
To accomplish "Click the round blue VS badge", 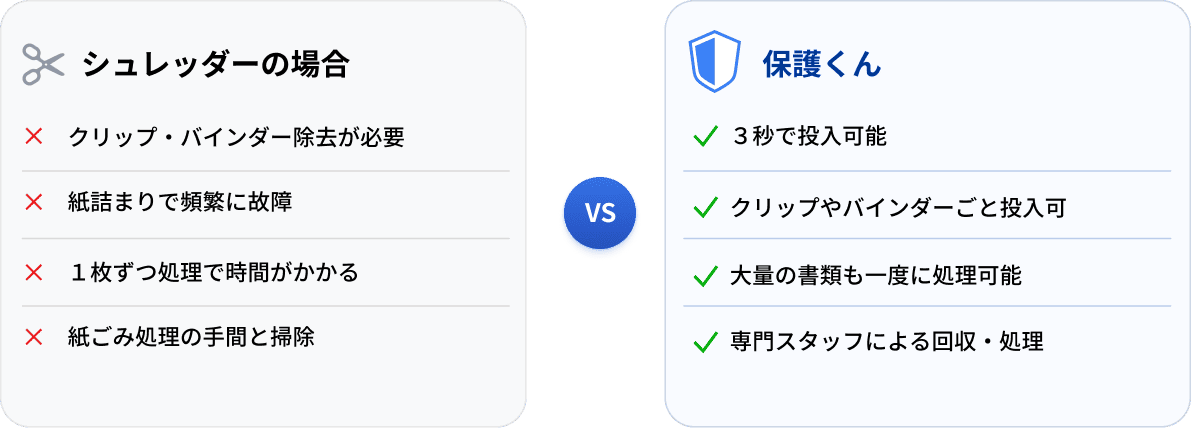I will click(x=599, y=214).
